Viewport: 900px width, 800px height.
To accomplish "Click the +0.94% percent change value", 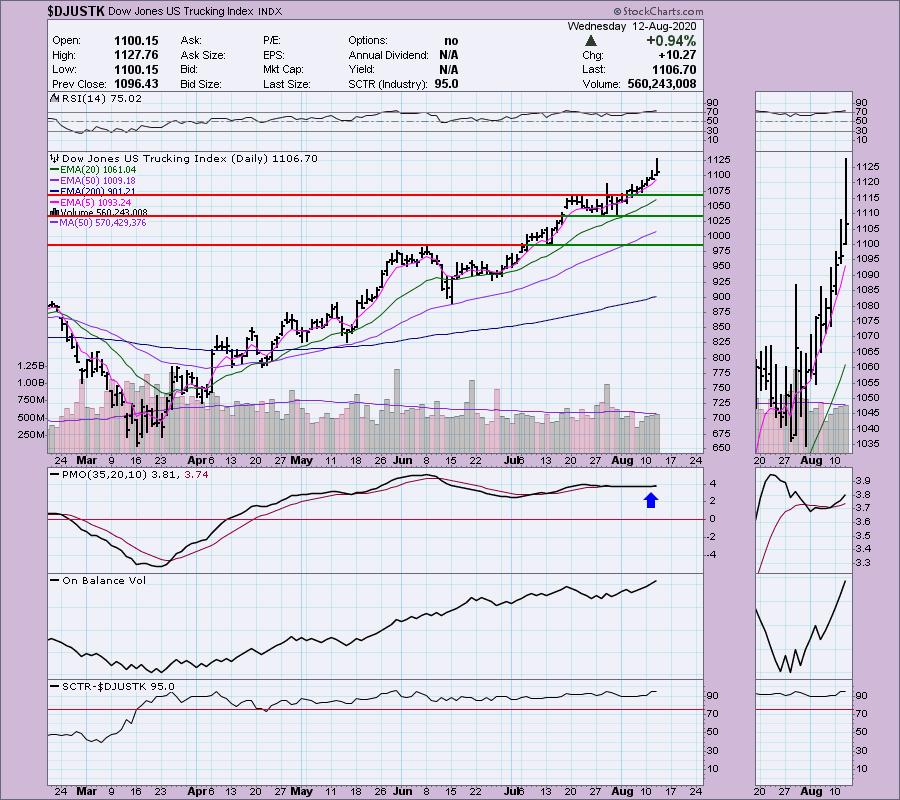I will [671, 41].
